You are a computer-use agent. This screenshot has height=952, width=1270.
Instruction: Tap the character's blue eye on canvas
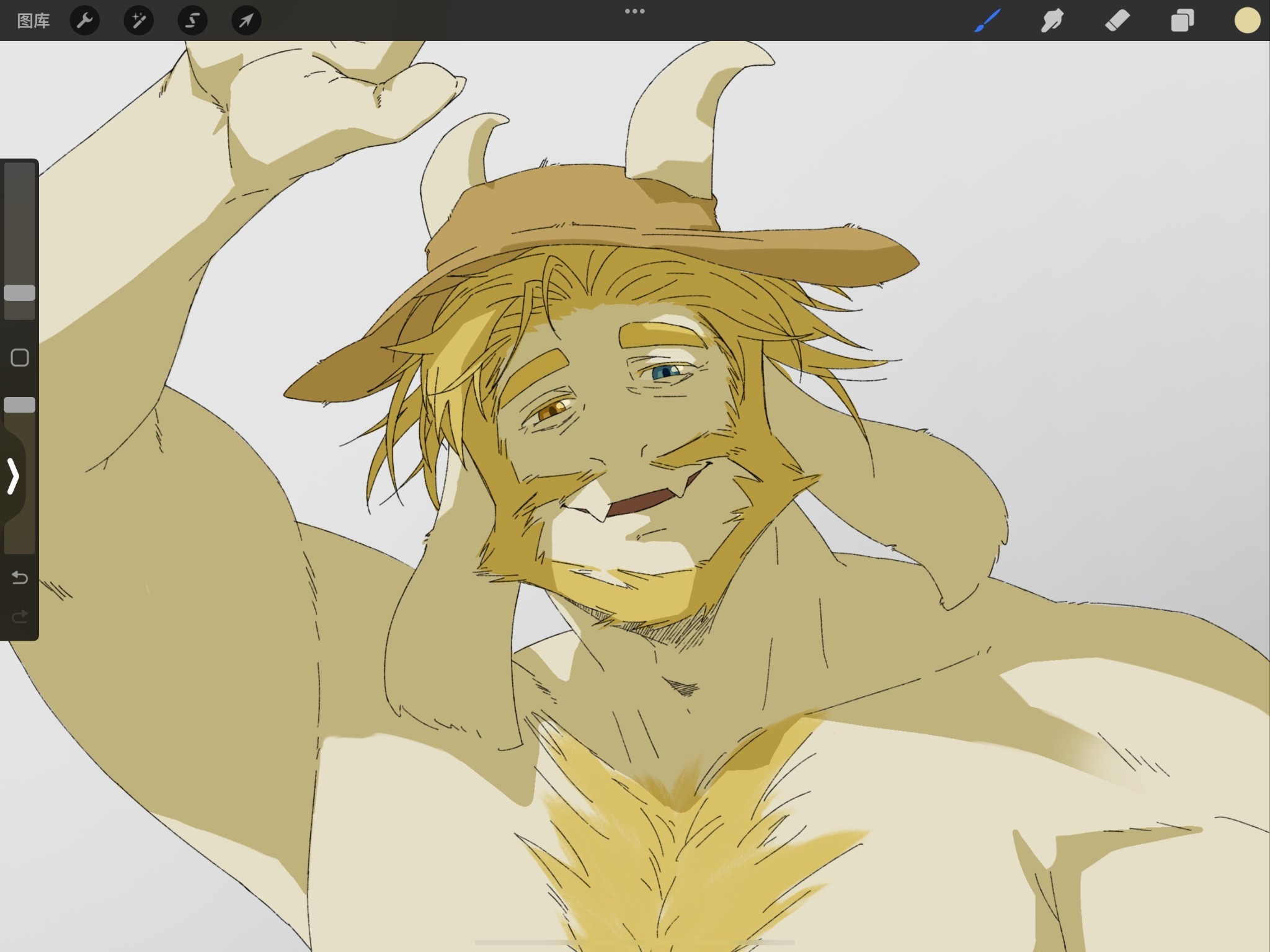(x=667, y=373)
